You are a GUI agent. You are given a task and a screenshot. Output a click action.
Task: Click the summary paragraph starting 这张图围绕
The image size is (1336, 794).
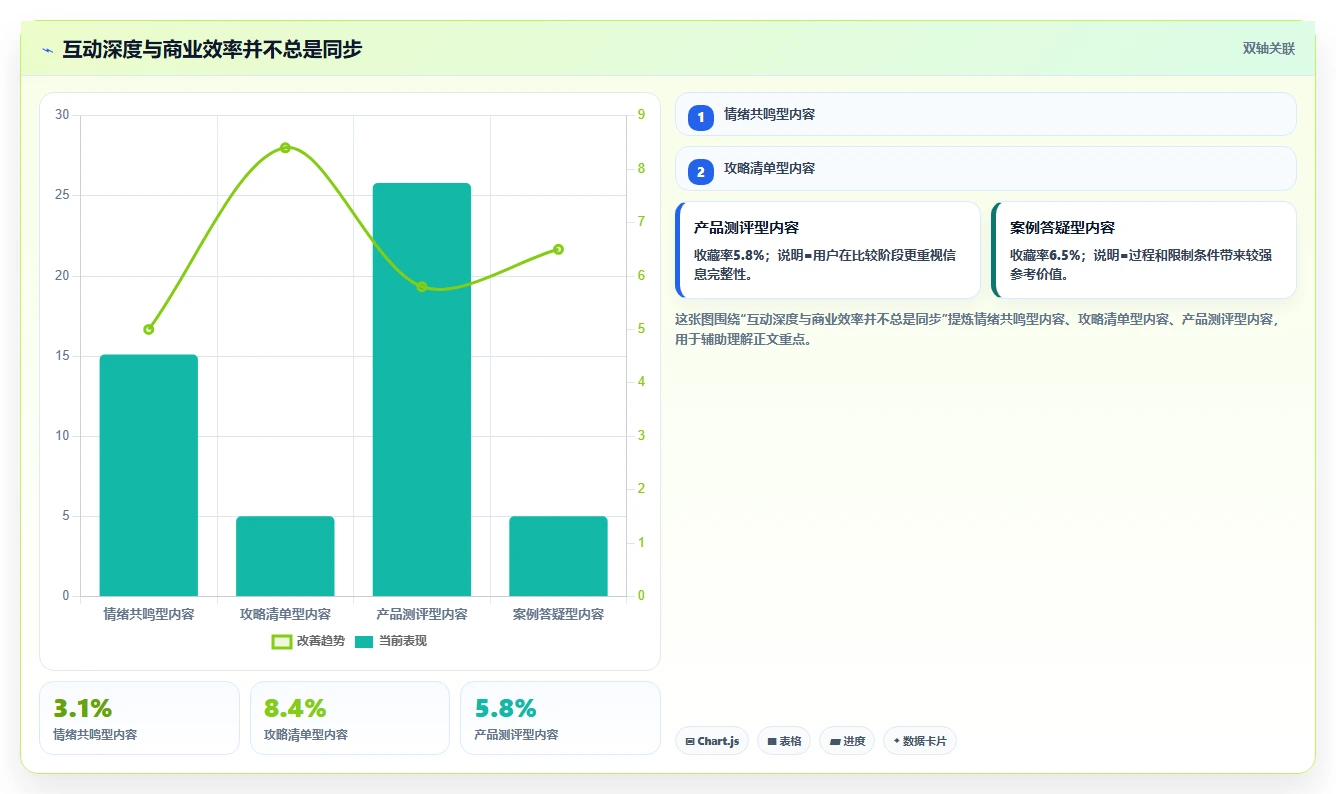point(978,329)
